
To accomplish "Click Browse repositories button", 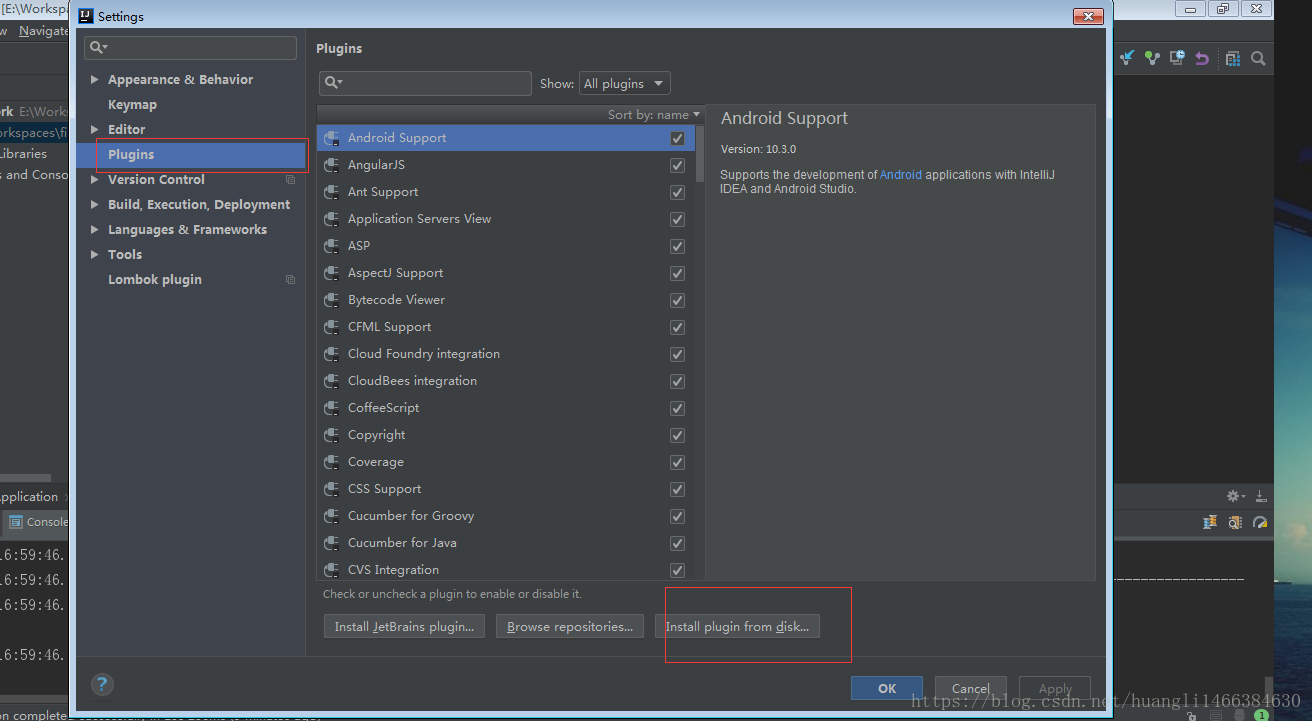I will [x=570, y=627].
